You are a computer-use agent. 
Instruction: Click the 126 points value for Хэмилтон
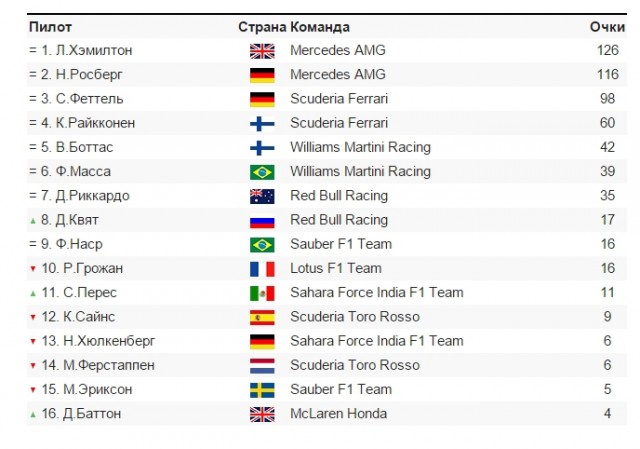pos(608,50)
